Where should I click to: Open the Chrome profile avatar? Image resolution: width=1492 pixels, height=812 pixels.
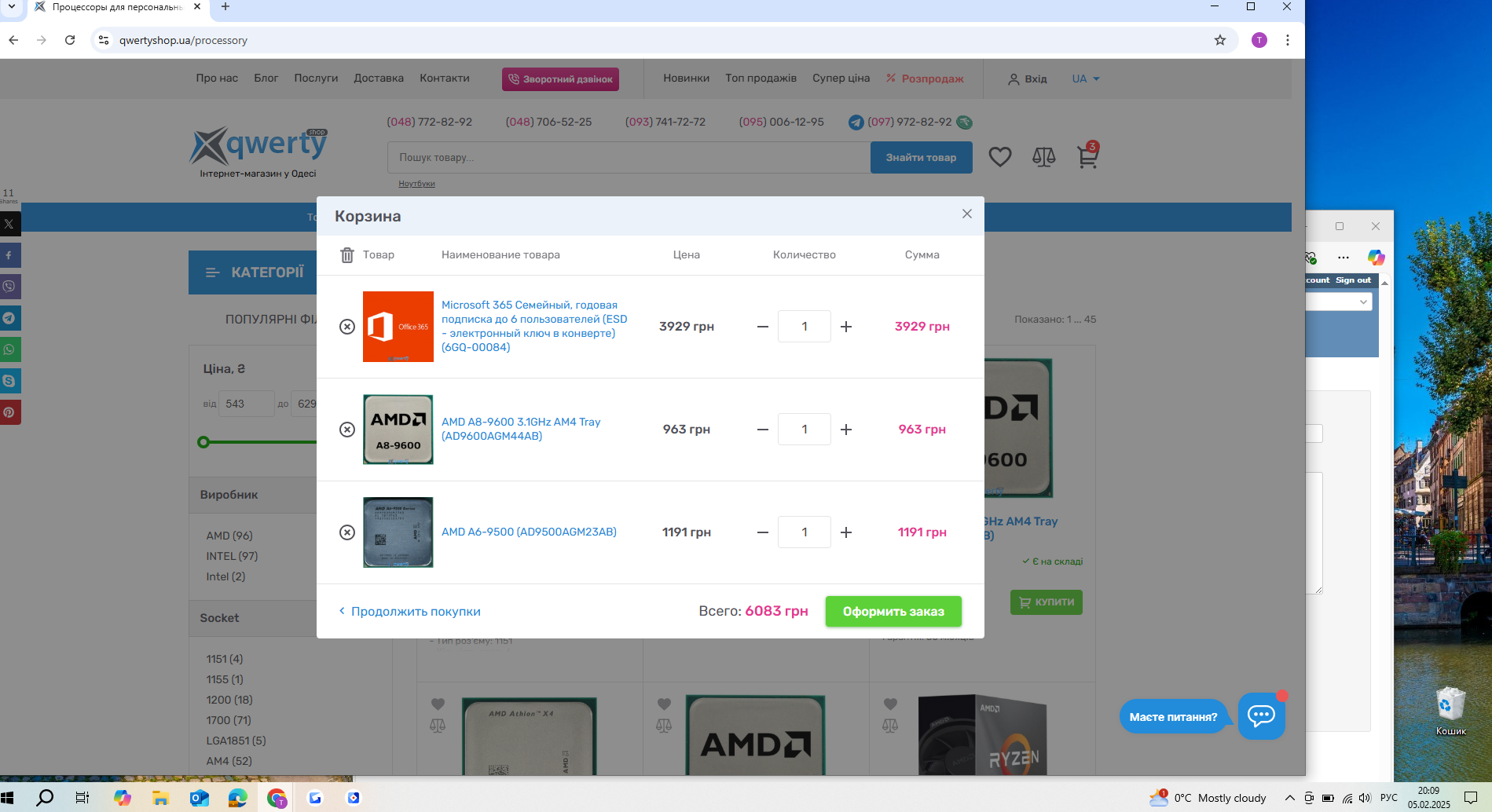(1259, 40)
